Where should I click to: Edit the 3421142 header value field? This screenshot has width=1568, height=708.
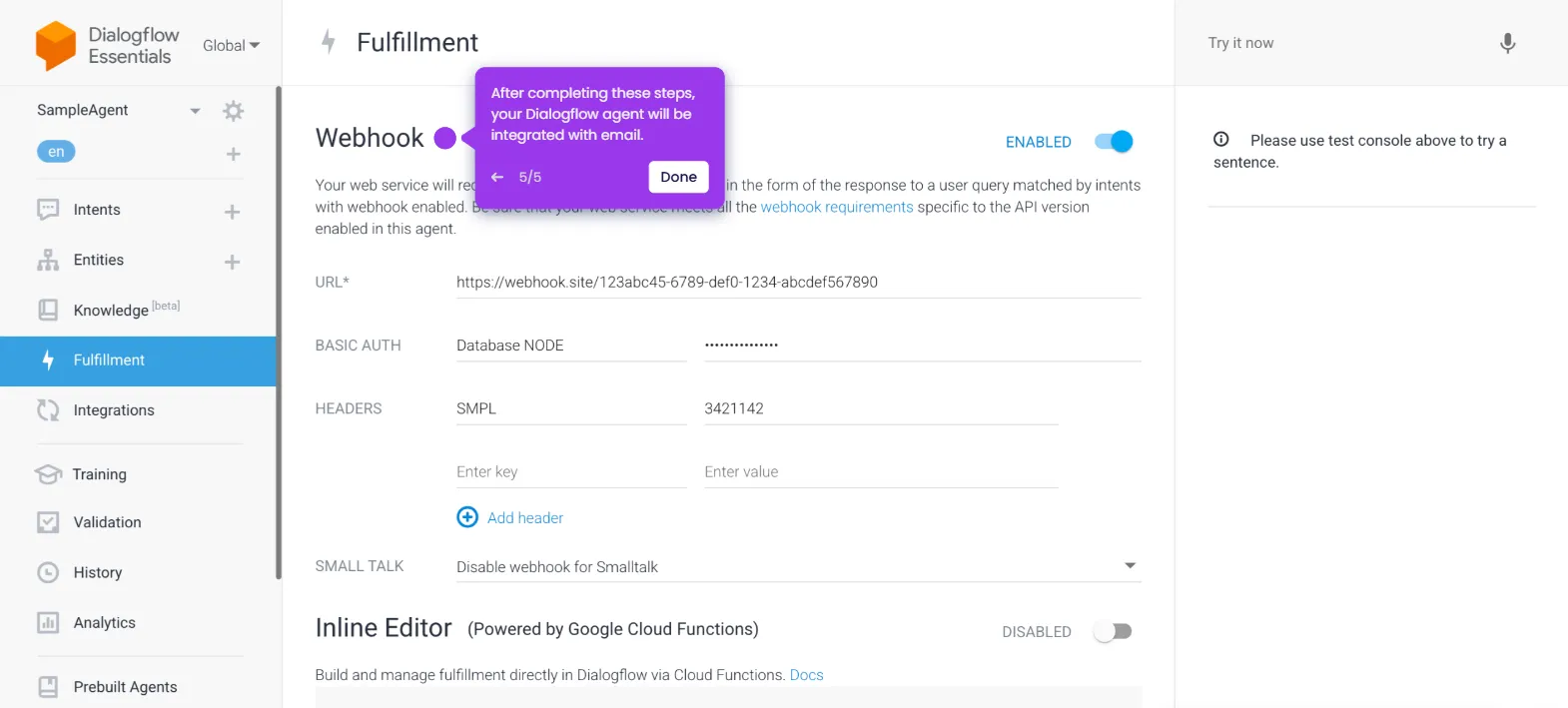(881, 408)
